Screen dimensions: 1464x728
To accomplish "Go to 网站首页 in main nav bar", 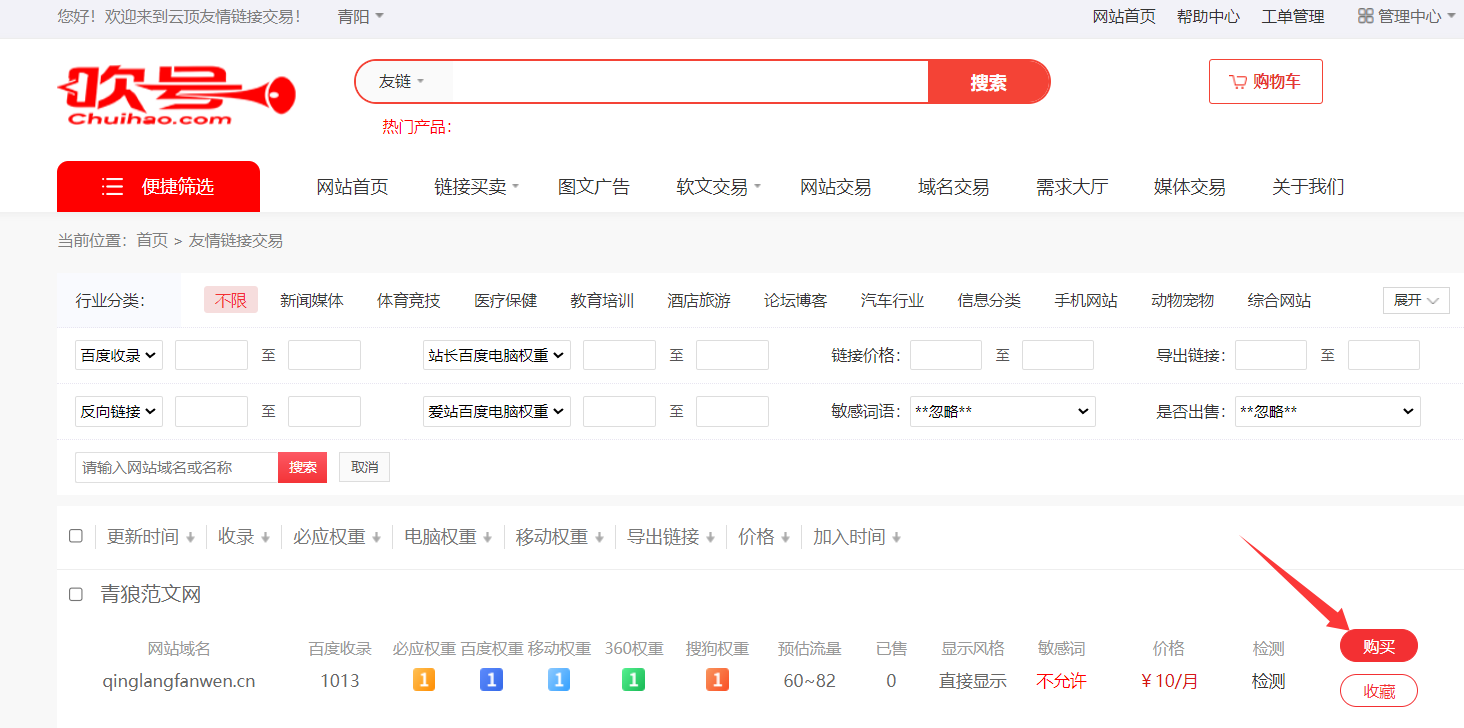I will pyautogui.click(x=352, y=187).
